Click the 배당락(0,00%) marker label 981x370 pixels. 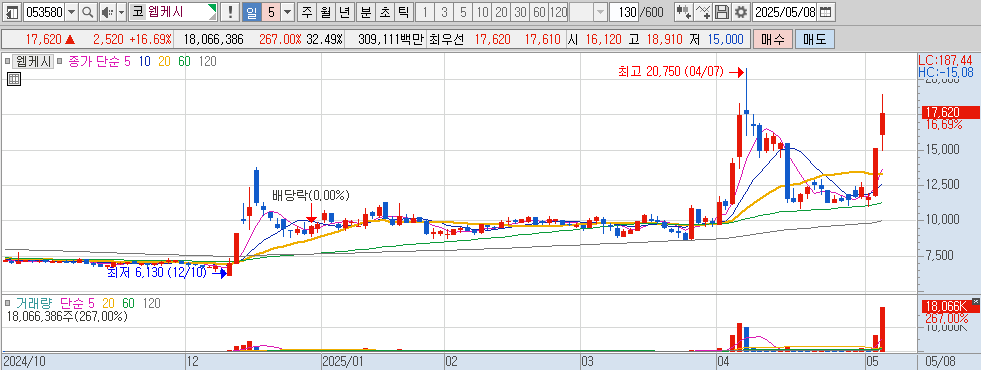coord(310,195)
